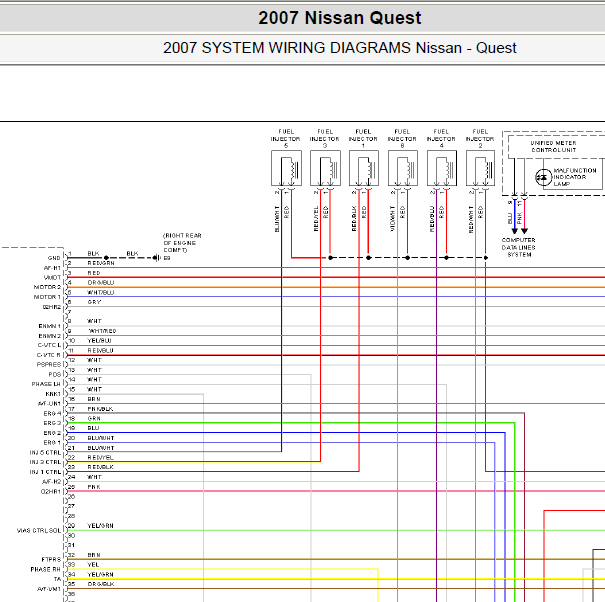Image resolution: width=605 pixels, height=602 pixels.
Task: Click the 'E9' ground point label
Action: [x=167, y=258]
